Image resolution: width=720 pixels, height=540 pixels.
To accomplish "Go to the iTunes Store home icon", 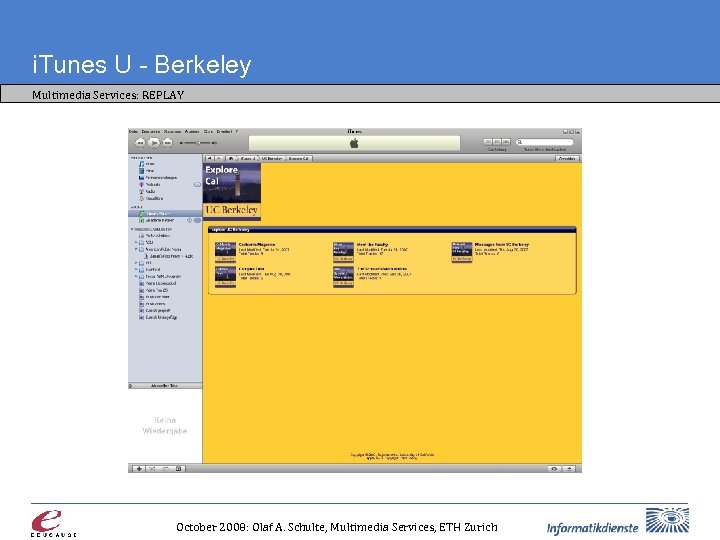I will click(231, 158).
